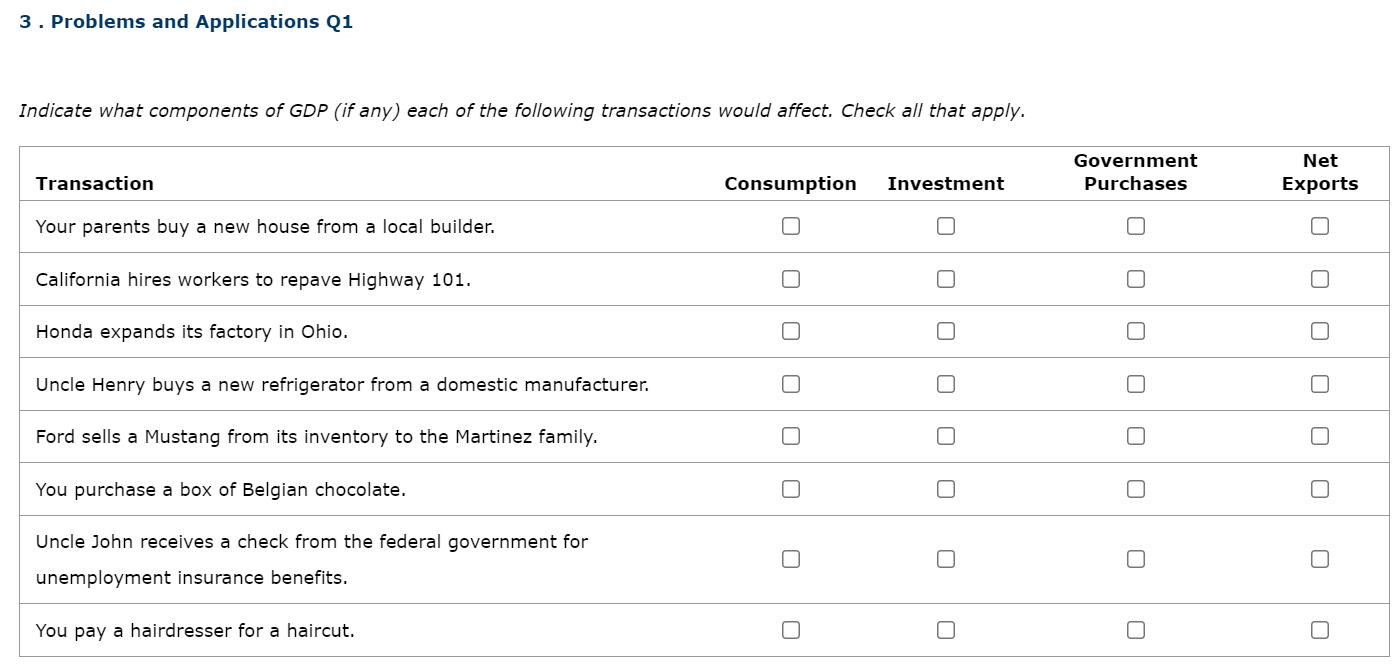The width and height of the screenshot is (1398, 666).
Task: Check Consumption for Ford Mustang sale
Action: click(x=791, y=436)
